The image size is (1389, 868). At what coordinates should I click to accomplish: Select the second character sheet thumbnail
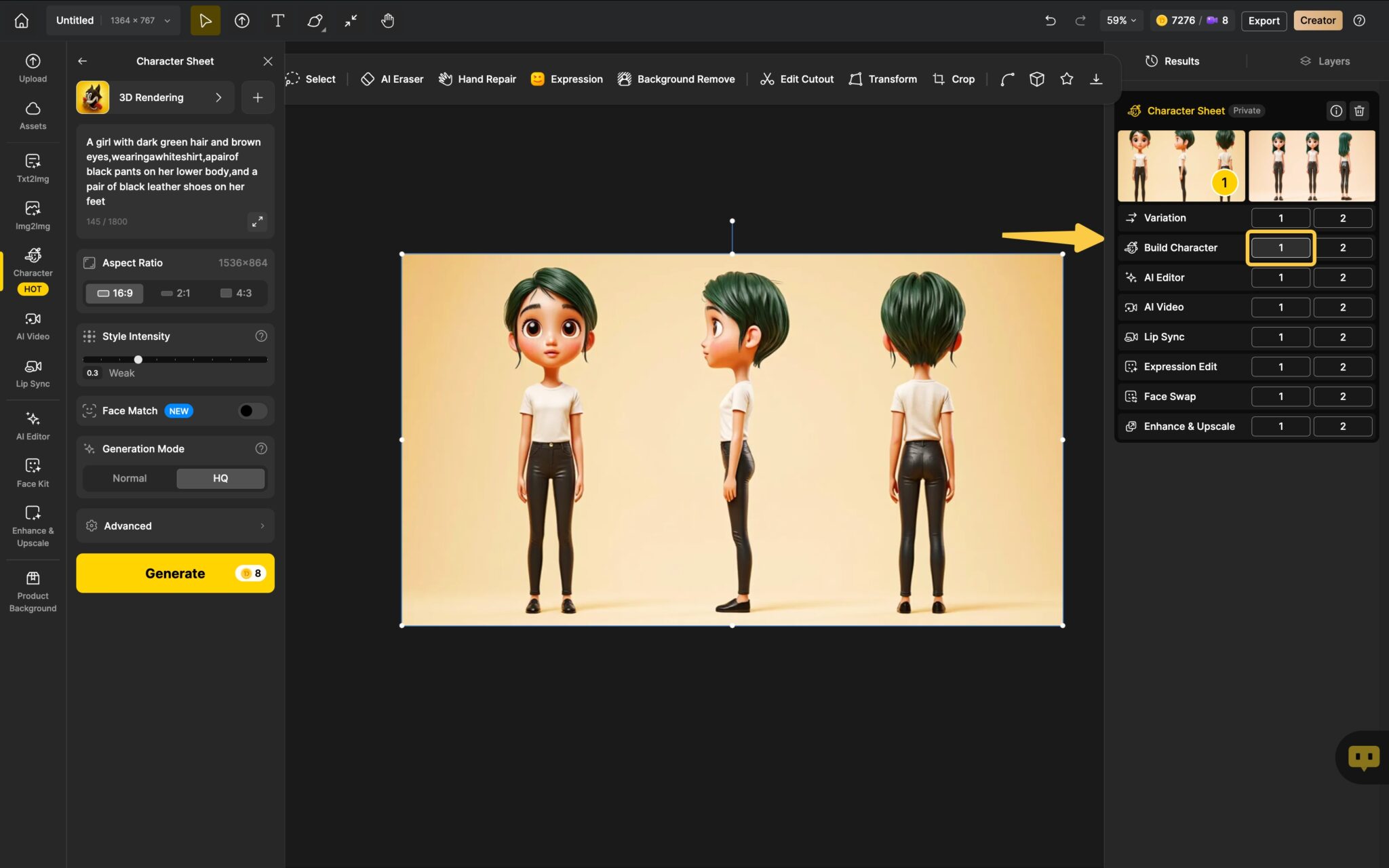pos(1310,165)
